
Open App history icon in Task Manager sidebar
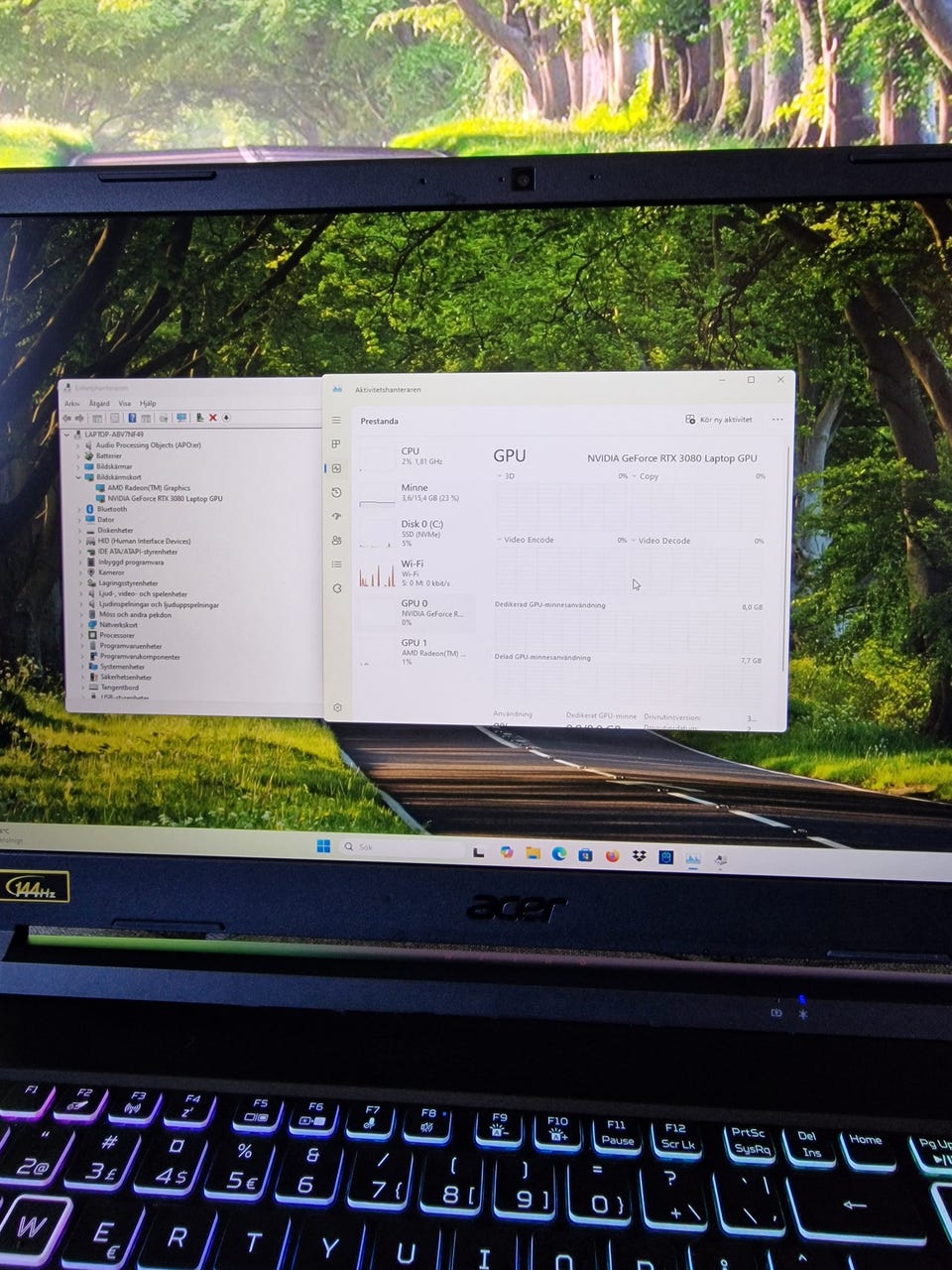pos(336,492)
